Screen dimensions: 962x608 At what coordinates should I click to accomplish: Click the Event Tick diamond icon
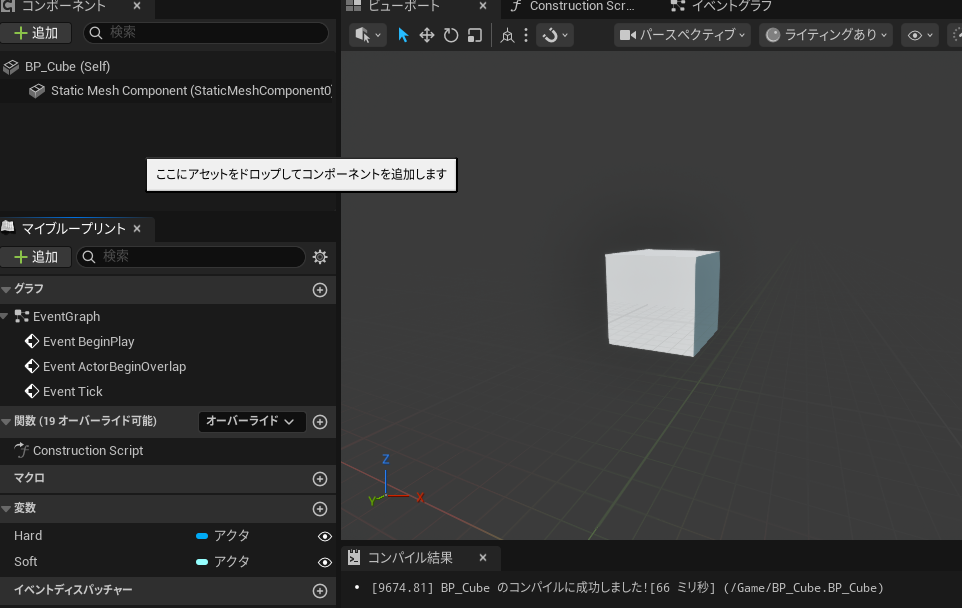(32, 391)
